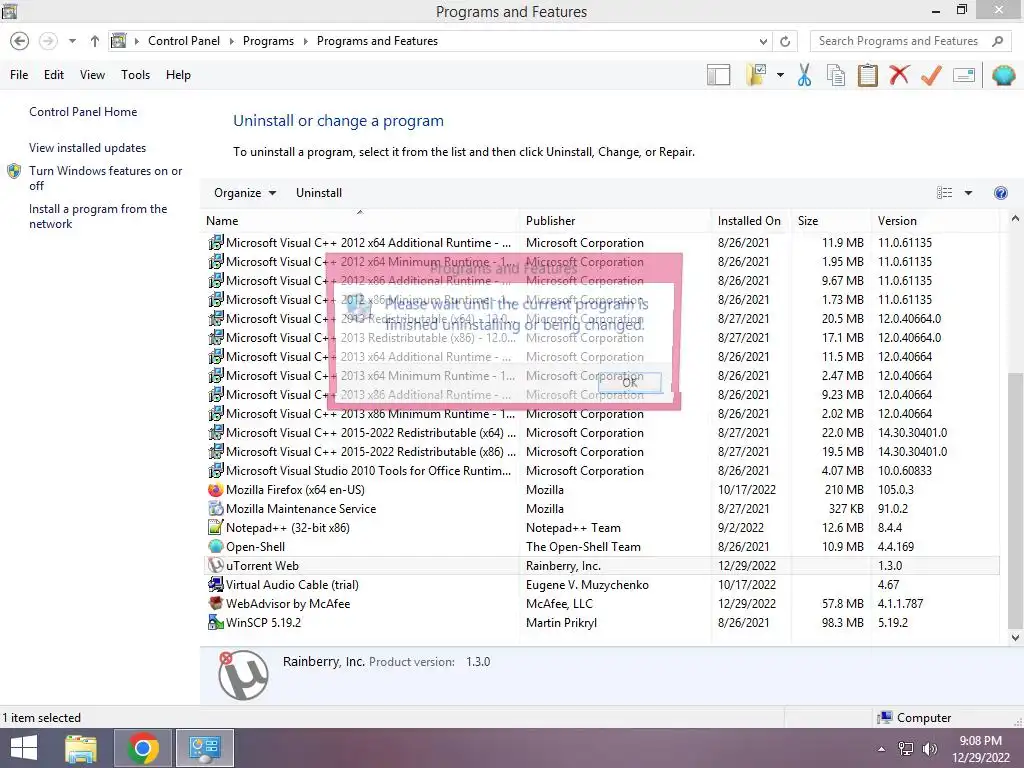This screenshot has height=768, width=1024.
Task: Sort by the Name column header
Action: [360, 221]
